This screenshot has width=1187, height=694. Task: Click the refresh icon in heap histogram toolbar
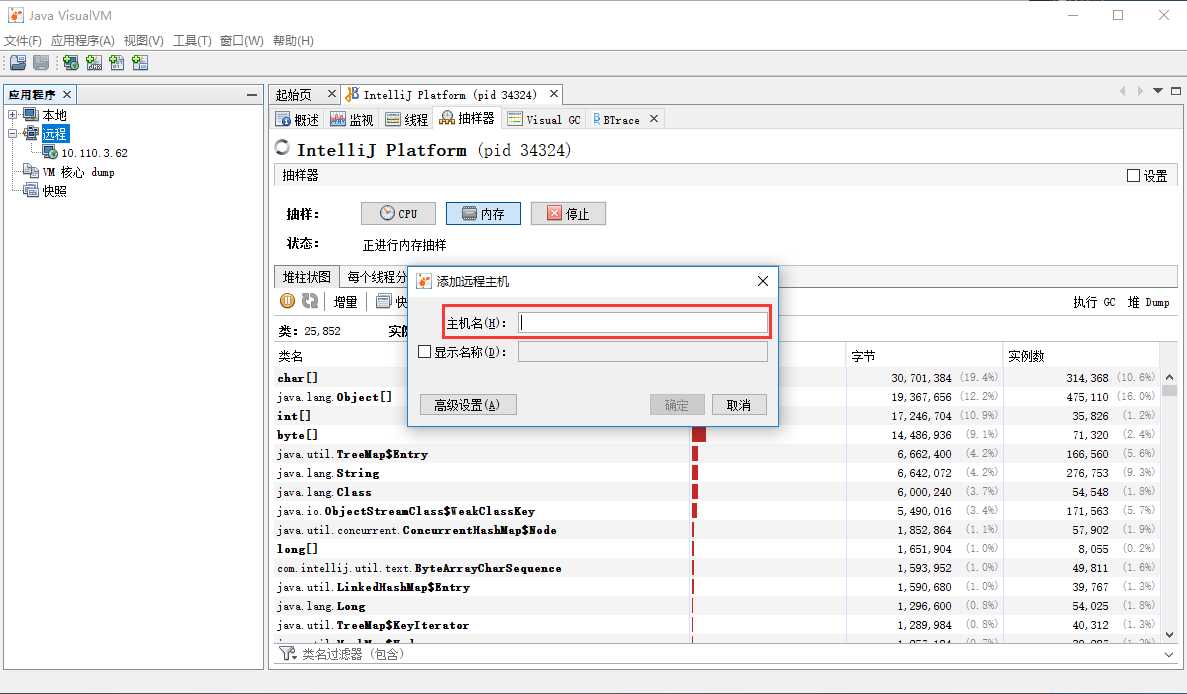[310, 301]
